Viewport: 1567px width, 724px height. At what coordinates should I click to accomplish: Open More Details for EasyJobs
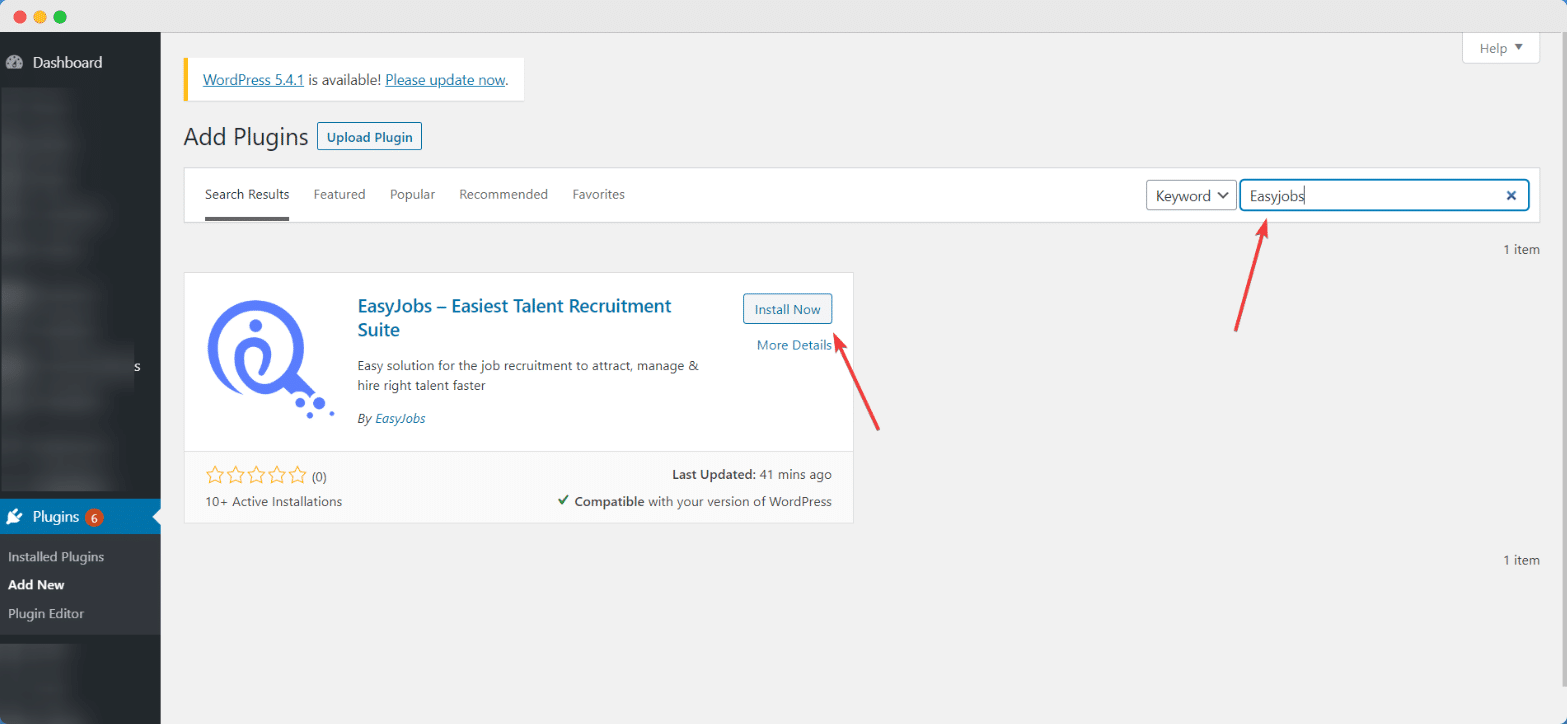coord(794,345)
